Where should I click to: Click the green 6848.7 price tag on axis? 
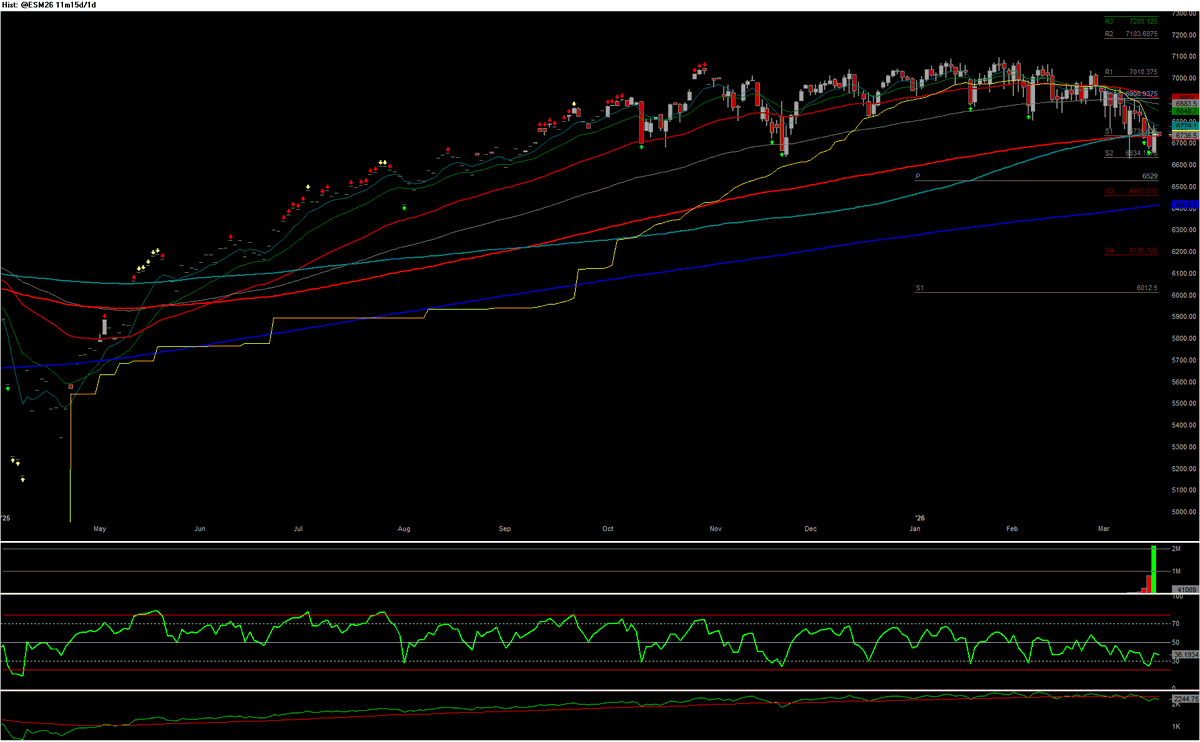[x=1185, y=111]
